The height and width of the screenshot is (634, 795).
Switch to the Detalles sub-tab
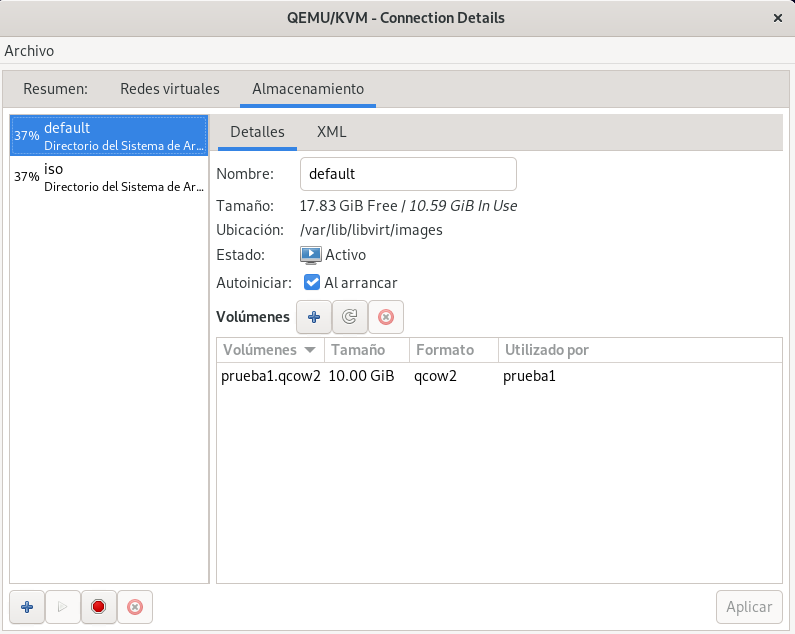tap(257, 132)
